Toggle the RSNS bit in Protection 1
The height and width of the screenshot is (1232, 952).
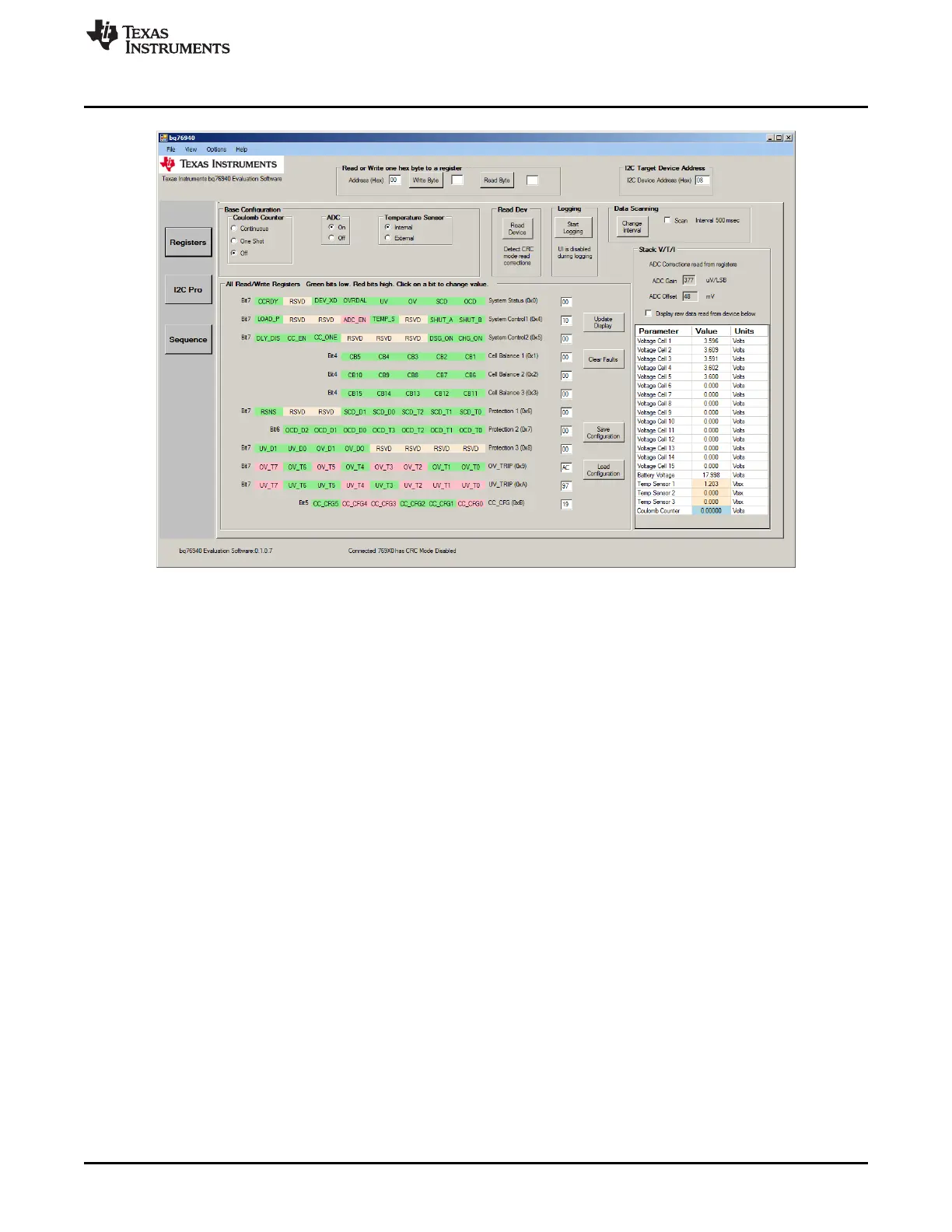click(x=268, y=412)
